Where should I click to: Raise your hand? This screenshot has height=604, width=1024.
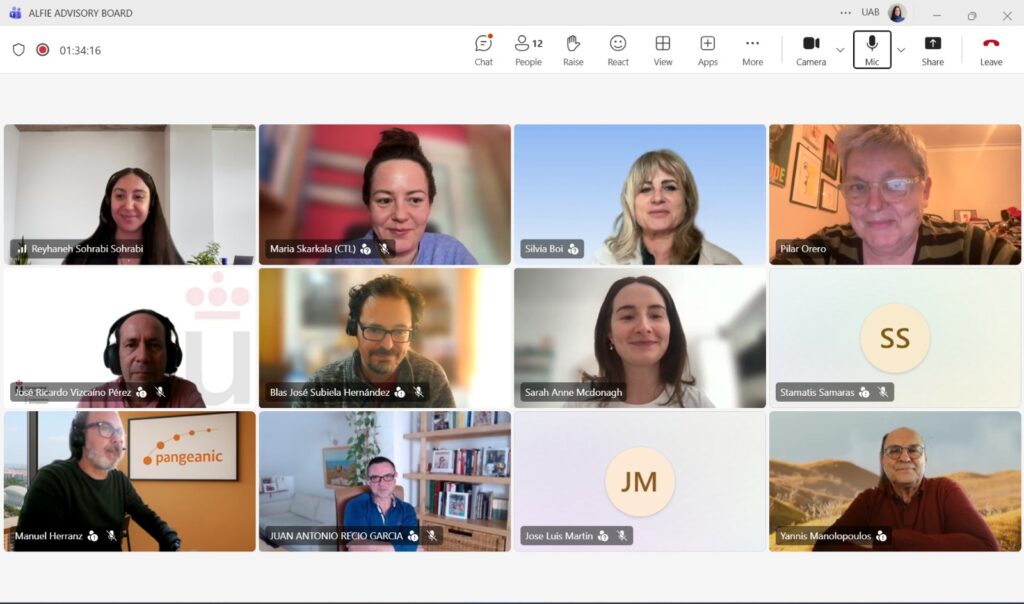[x=573, y=49]
